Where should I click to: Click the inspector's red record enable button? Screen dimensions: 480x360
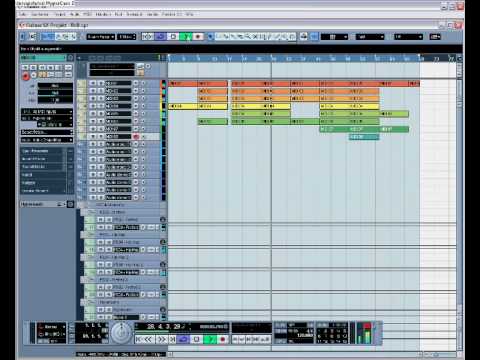coord(26,77)
